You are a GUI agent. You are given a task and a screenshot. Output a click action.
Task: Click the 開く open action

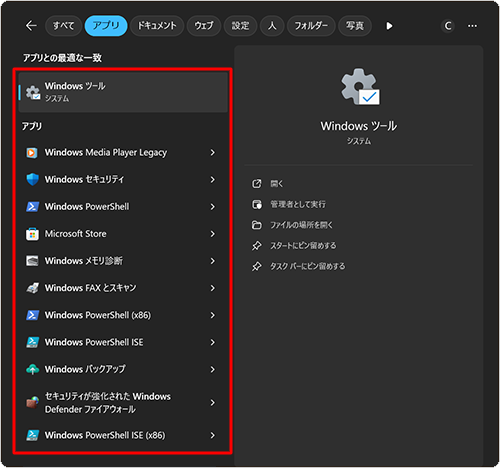[276, 184]
